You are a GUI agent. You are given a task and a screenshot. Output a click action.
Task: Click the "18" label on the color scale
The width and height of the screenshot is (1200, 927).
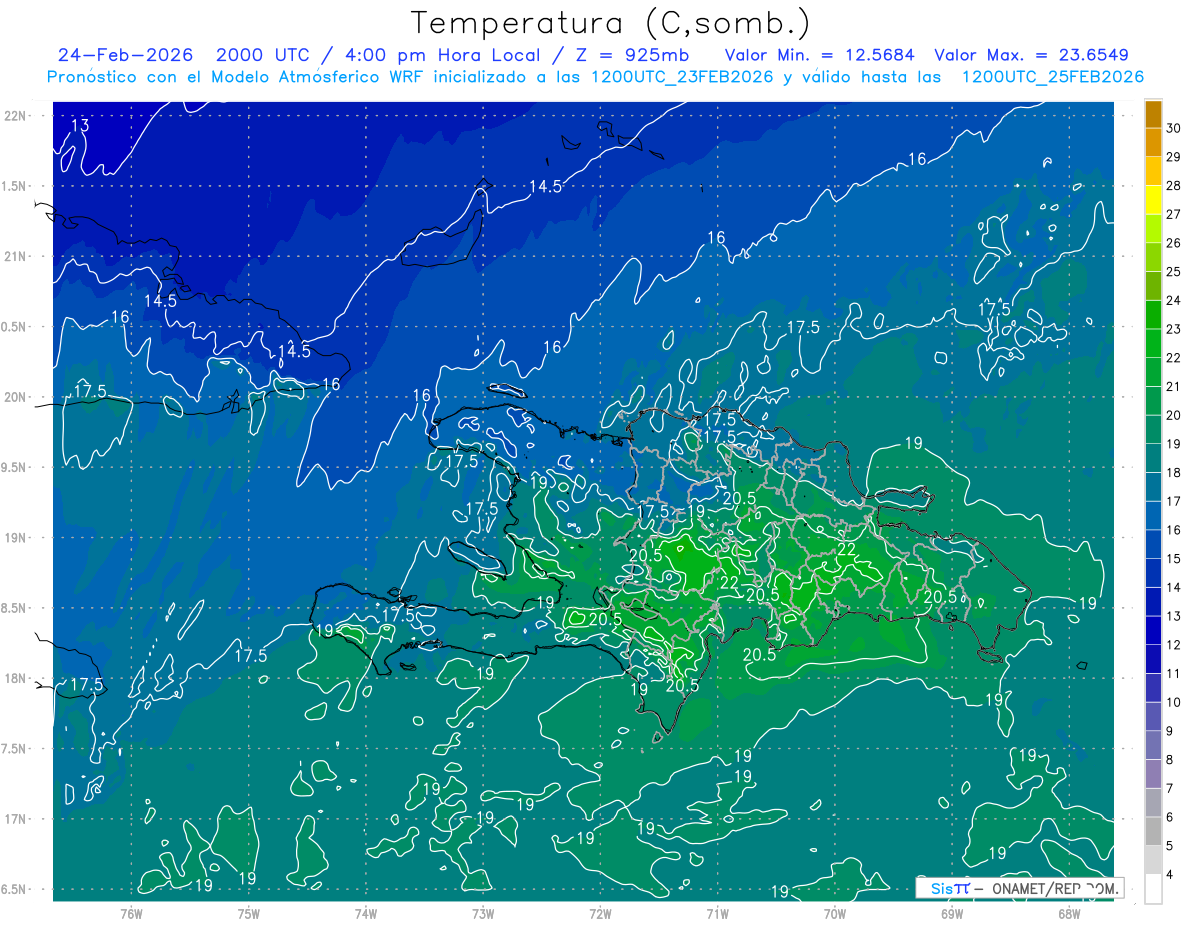pos(1174,473)
